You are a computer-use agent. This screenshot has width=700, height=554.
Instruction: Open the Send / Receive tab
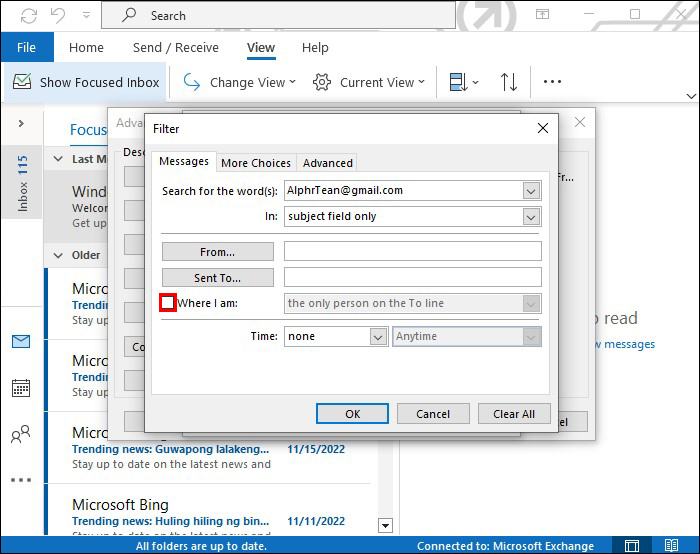pos(176,47)
